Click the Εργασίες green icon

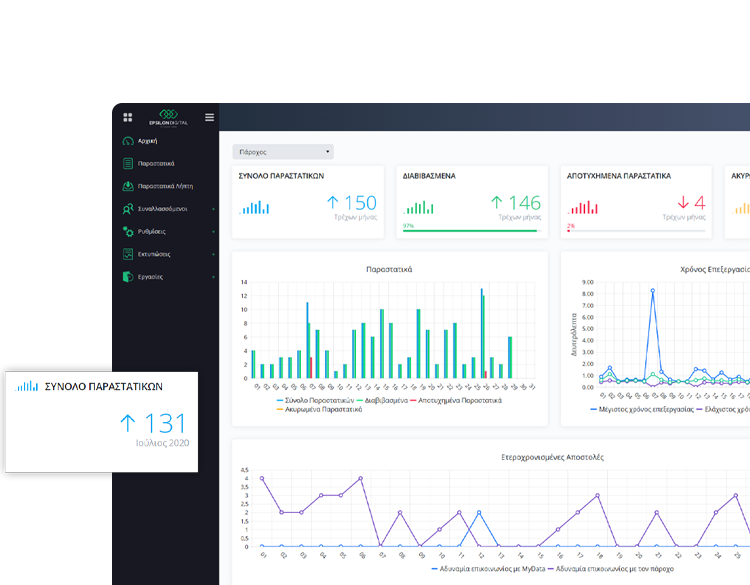(128, 276)
